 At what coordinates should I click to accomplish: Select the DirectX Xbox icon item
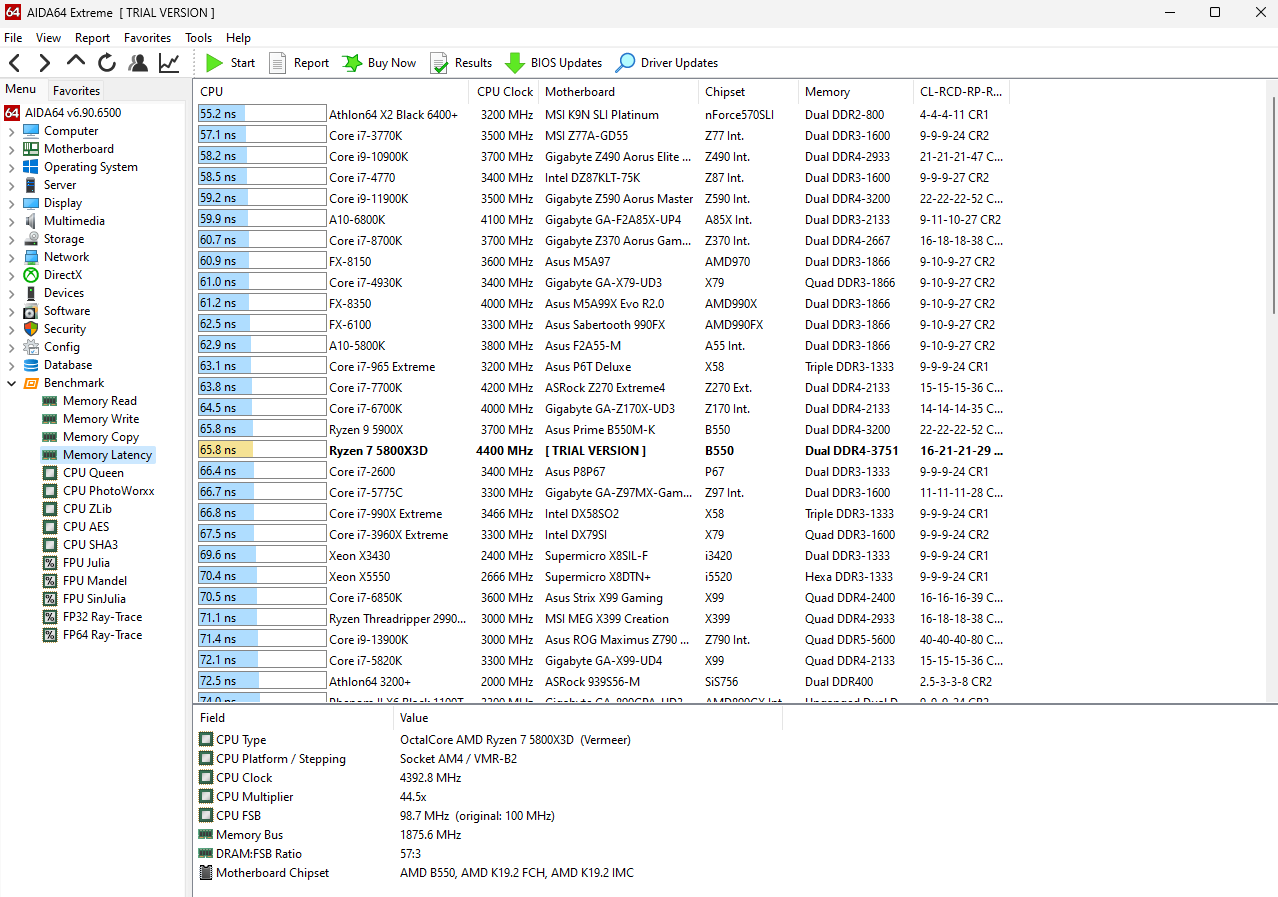coord(31,275)
